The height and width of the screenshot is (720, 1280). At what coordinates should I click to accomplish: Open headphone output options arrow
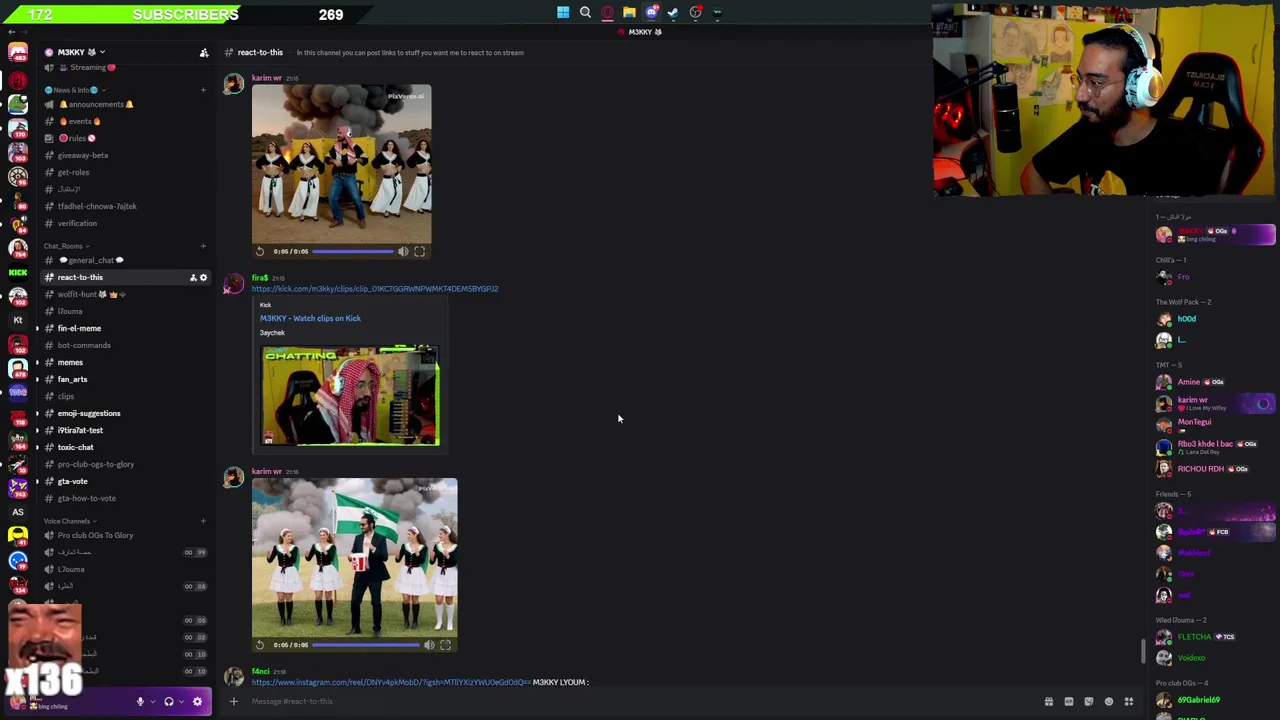click(x=181, y=701)
